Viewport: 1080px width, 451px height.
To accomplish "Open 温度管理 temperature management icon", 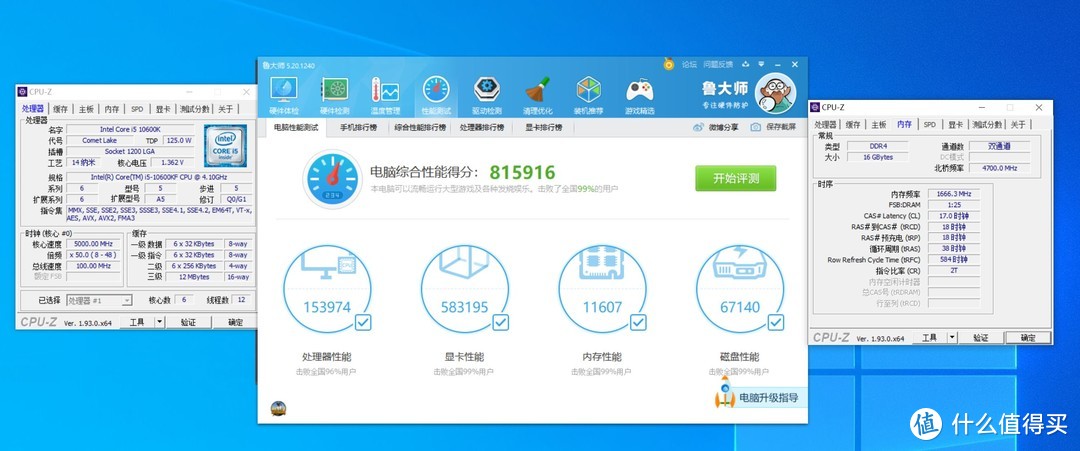I will tap(384, 90).
